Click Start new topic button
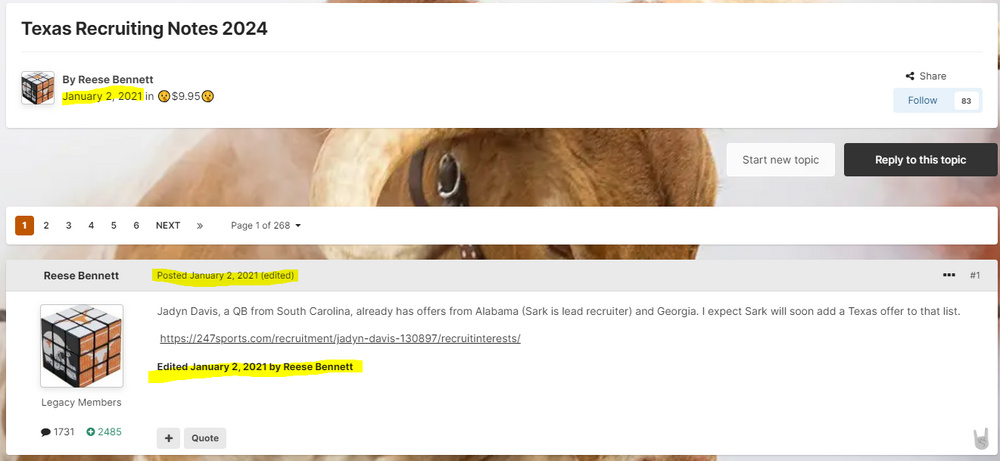 pyautogui.click(x=781, y=160)
